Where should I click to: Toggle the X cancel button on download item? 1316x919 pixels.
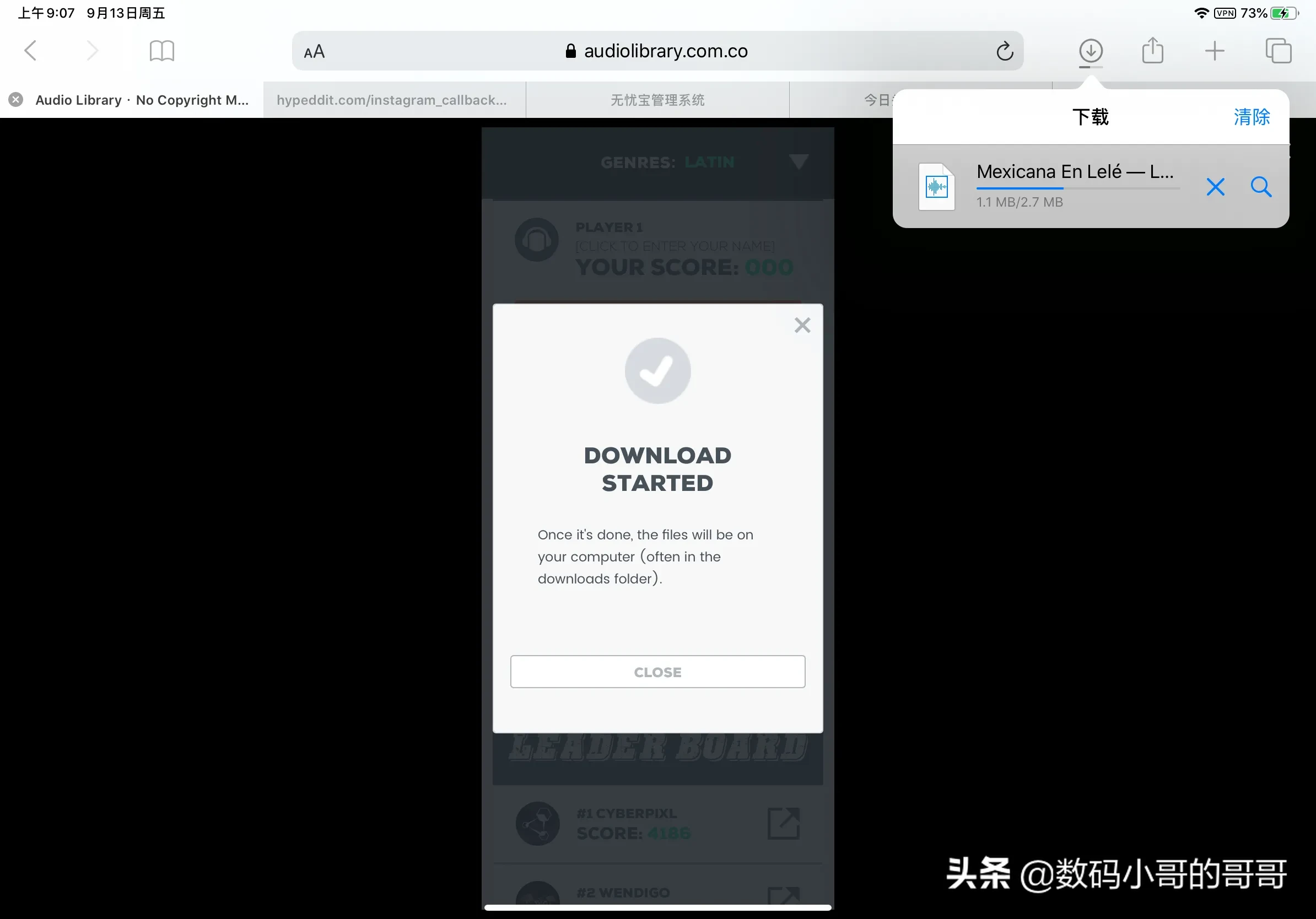[x=1216, y=187]
